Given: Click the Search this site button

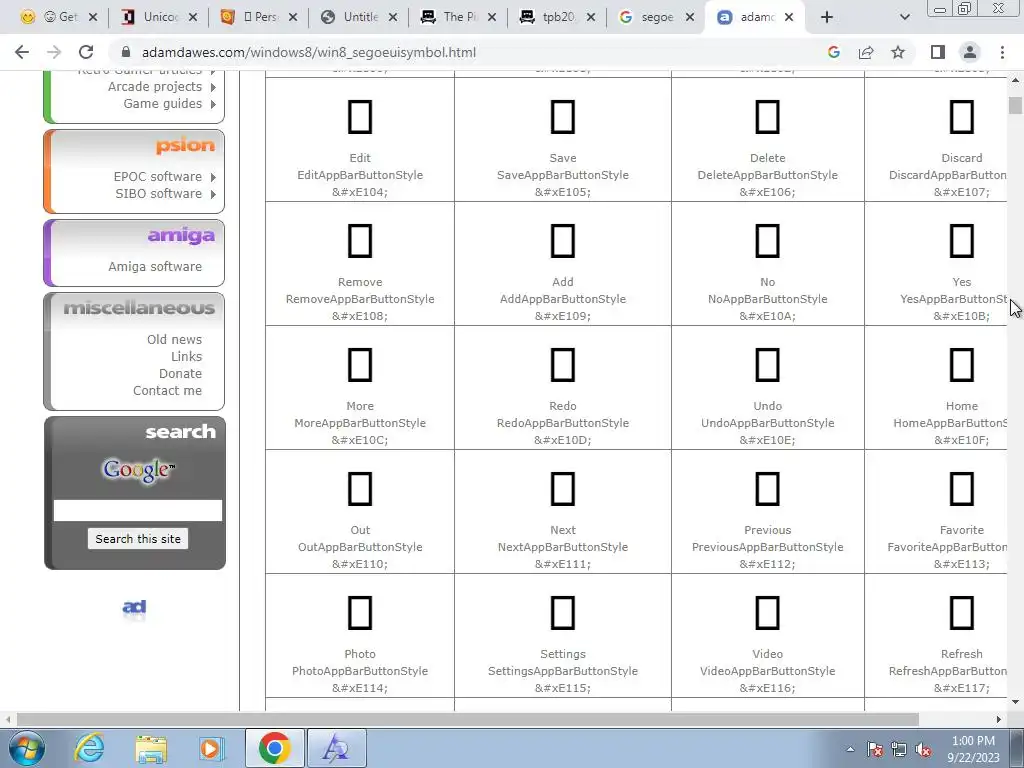Looking at the screenshot, I should 138,539.
